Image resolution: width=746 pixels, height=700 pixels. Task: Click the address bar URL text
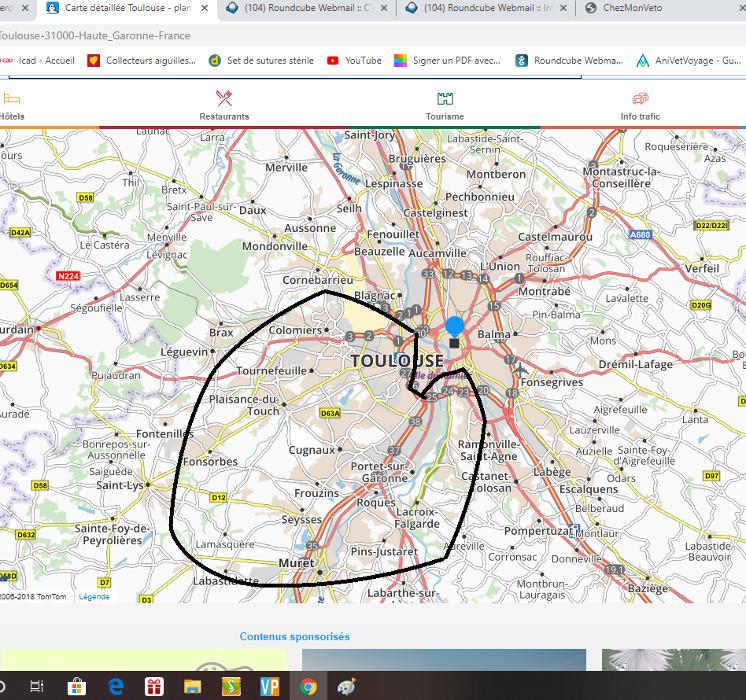(x=94, y=36)
